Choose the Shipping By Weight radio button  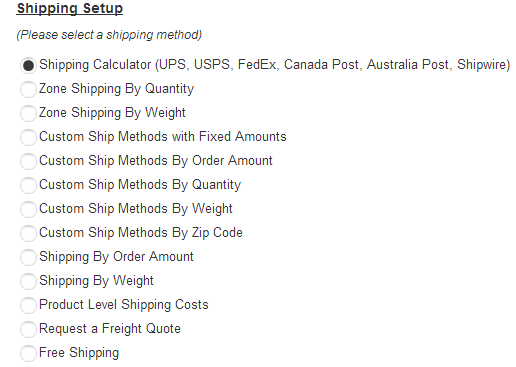tap(28, 281)
